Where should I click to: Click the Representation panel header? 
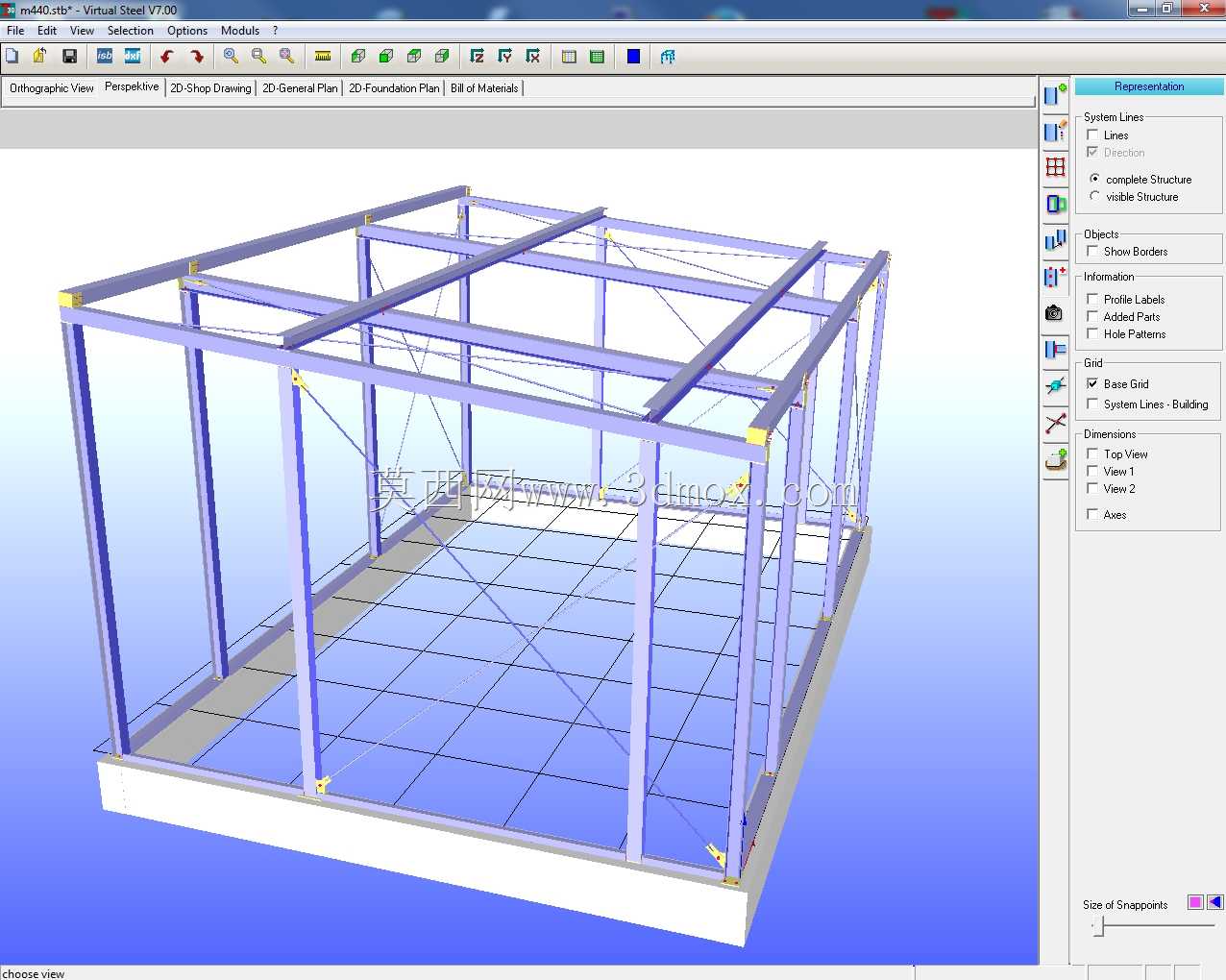(x=1149, y=86)
